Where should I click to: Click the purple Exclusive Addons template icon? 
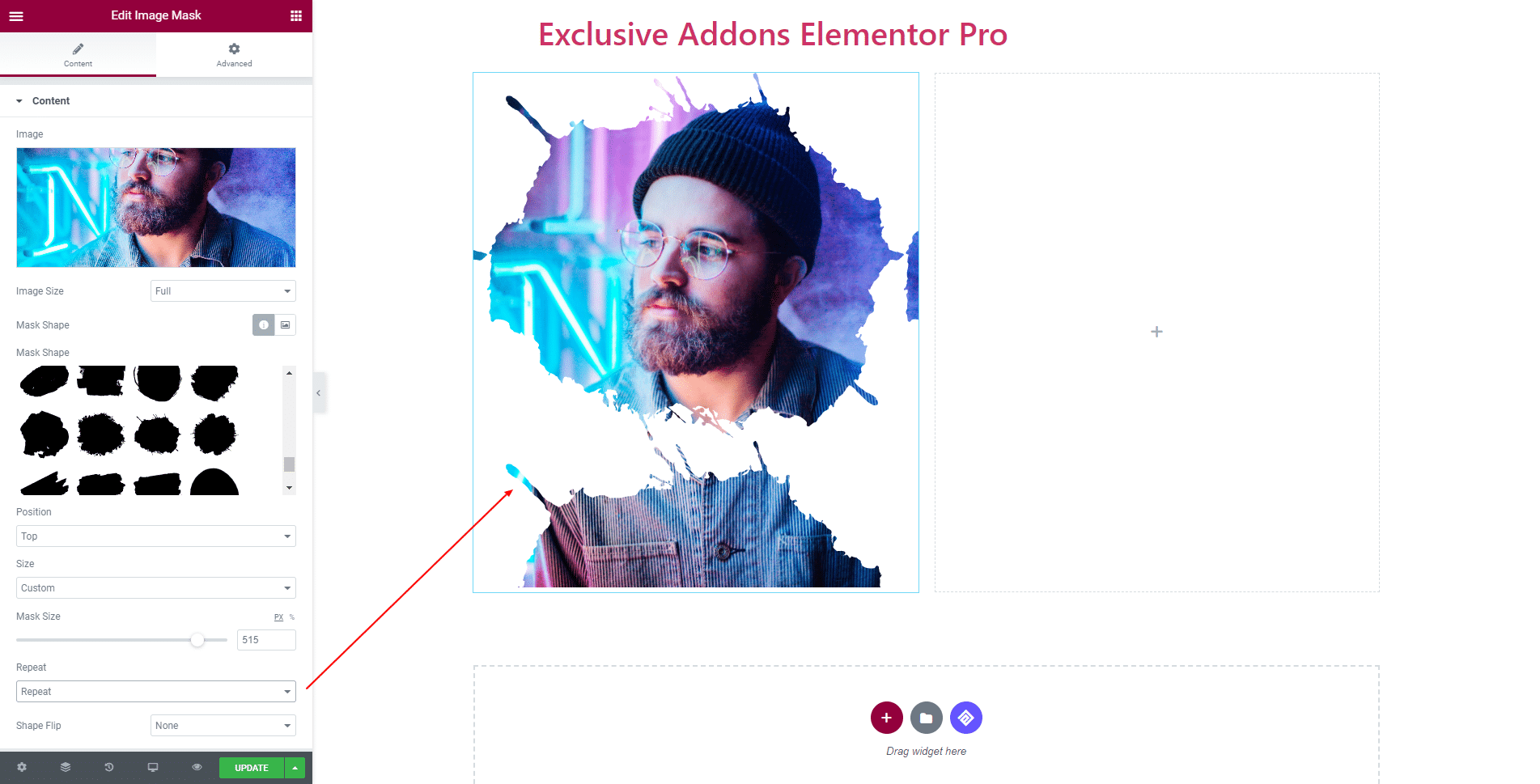(x=966, y=718)
